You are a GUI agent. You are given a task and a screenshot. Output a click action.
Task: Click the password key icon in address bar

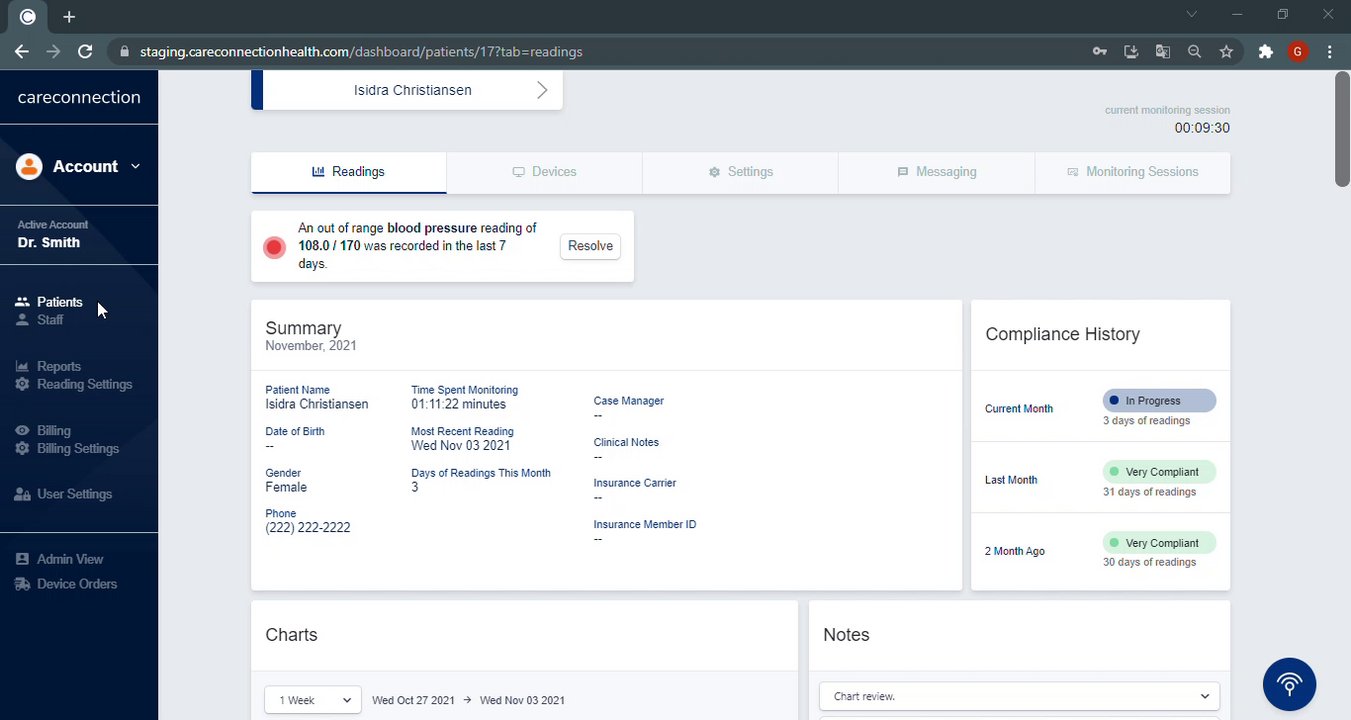pyautogui.click(x=1100, y=51)
